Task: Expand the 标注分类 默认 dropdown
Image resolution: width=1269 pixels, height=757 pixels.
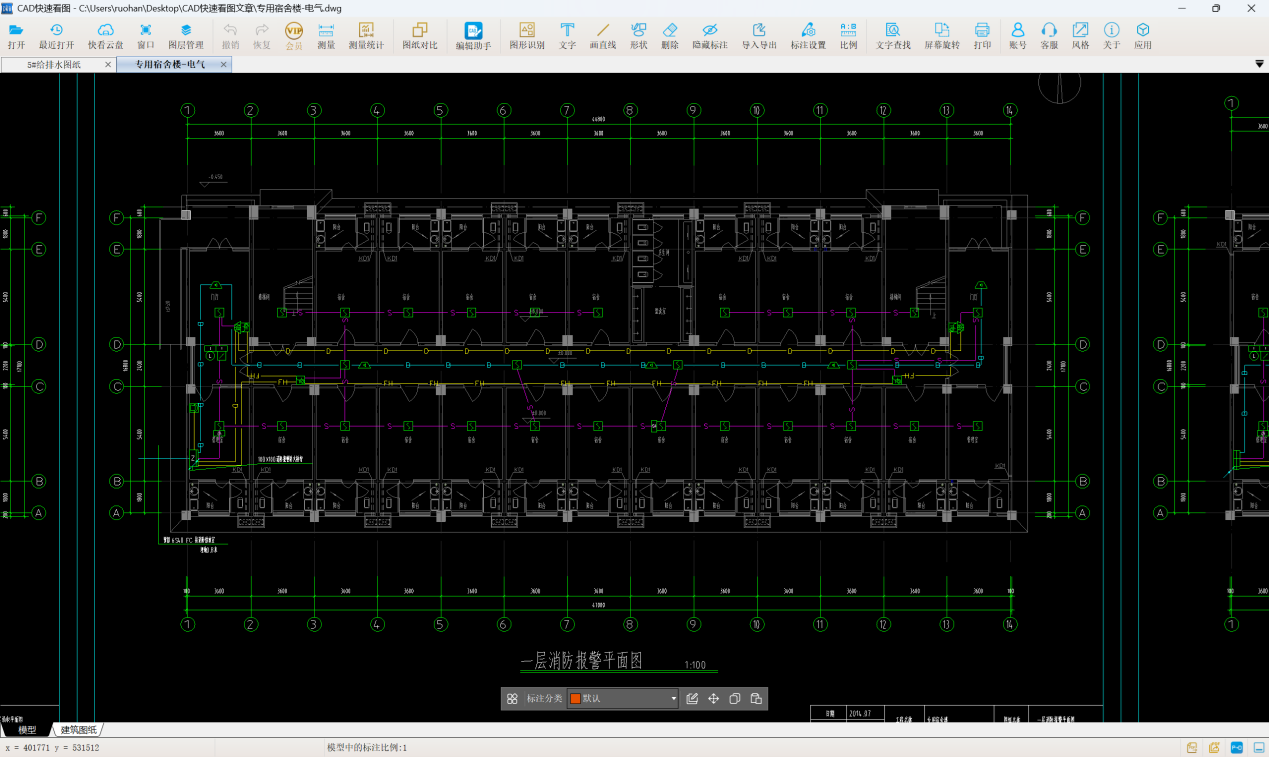Action: [673, 699]
